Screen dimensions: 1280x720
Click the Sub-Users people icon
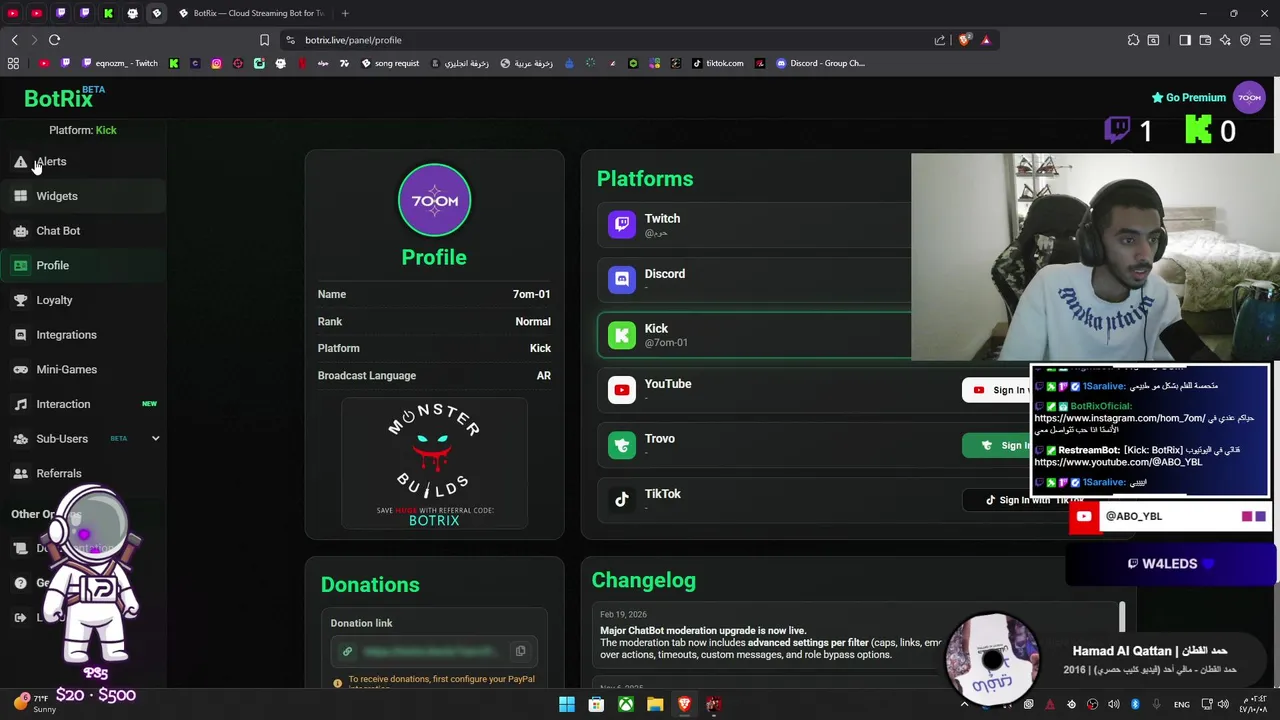(x=21, y=439)
